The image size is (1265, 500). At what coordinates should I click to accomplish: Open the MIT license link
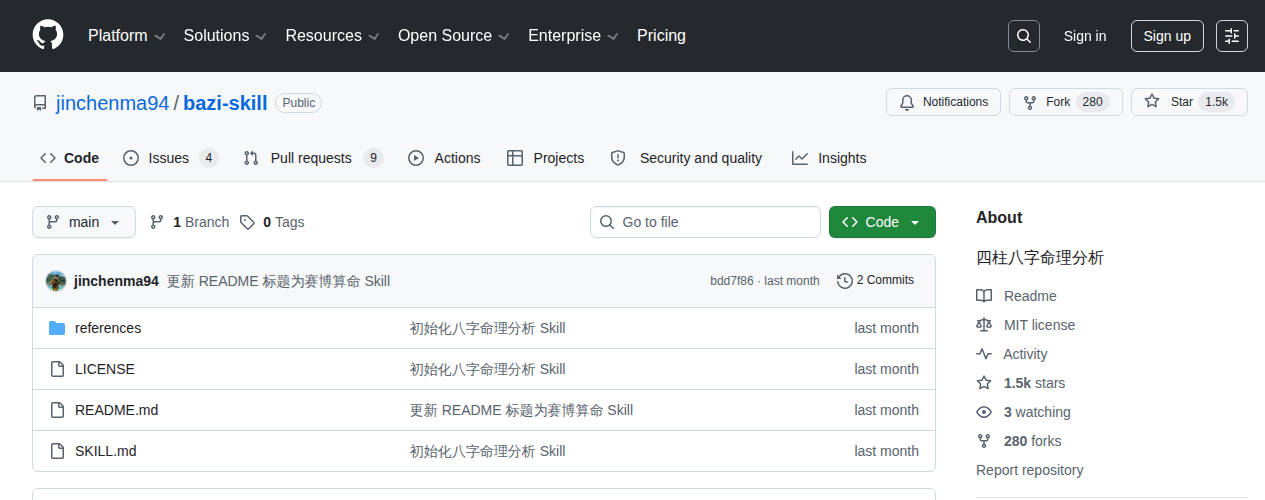pos(1040,325)
